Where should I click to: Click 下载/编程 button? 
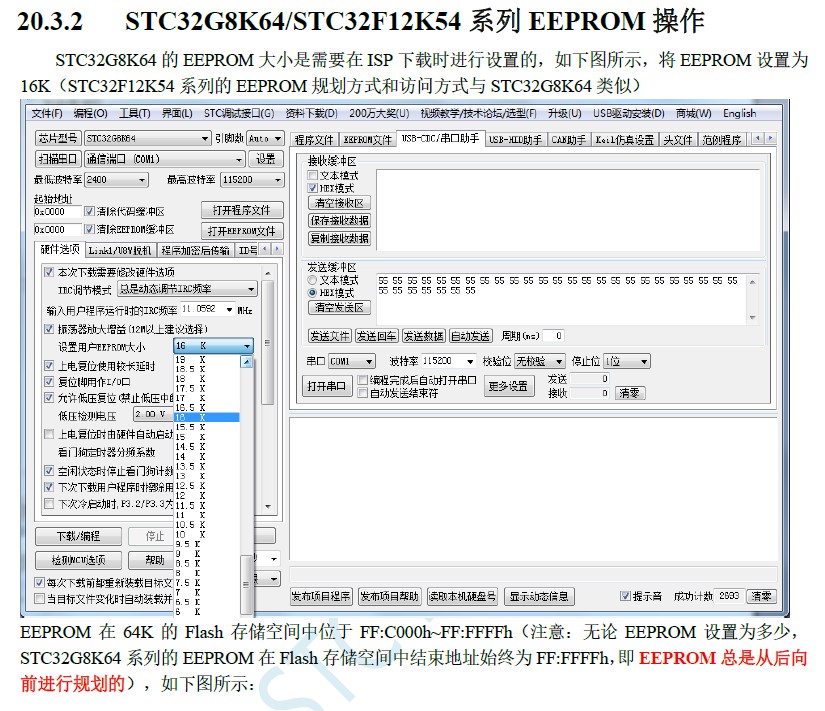tap(78, 536)
